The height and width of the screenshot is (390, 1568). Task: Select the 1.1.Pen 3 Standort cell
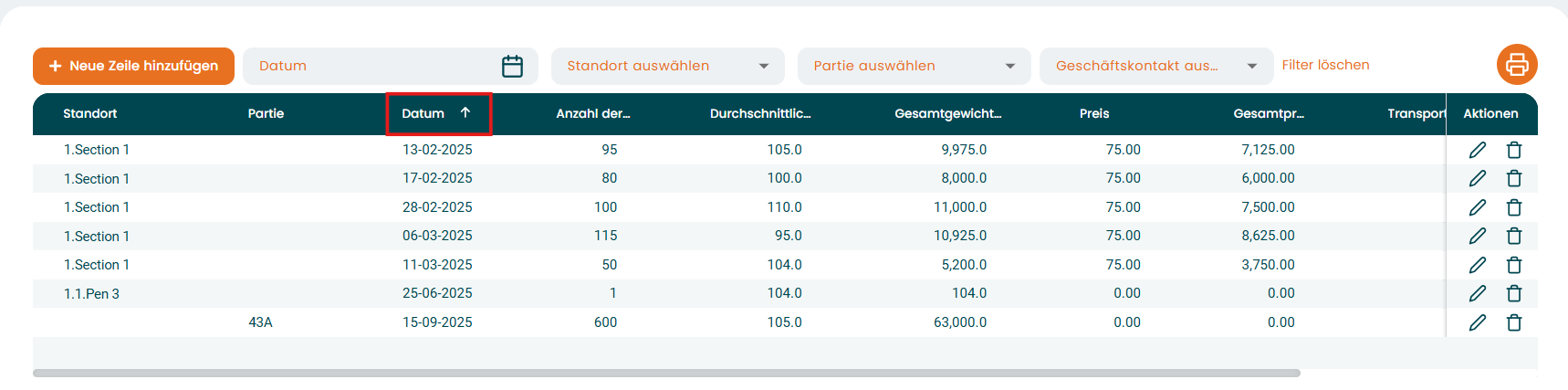pyautogui.click(x=91, y=293)
